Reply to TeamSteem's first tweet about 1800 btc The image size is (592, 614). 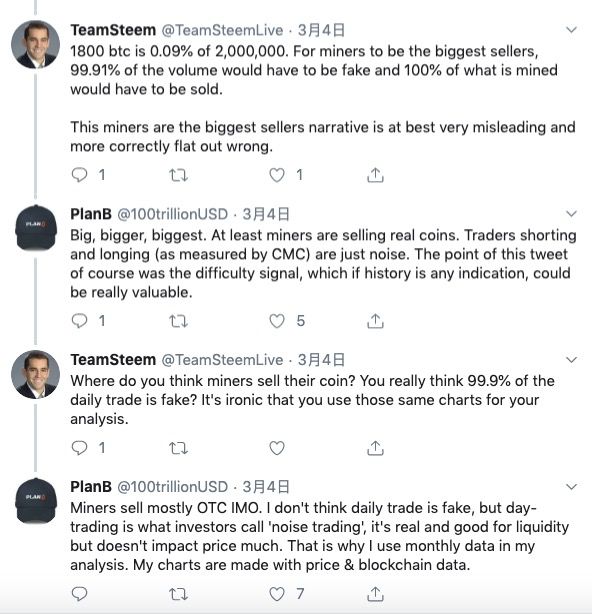(79, 175)
